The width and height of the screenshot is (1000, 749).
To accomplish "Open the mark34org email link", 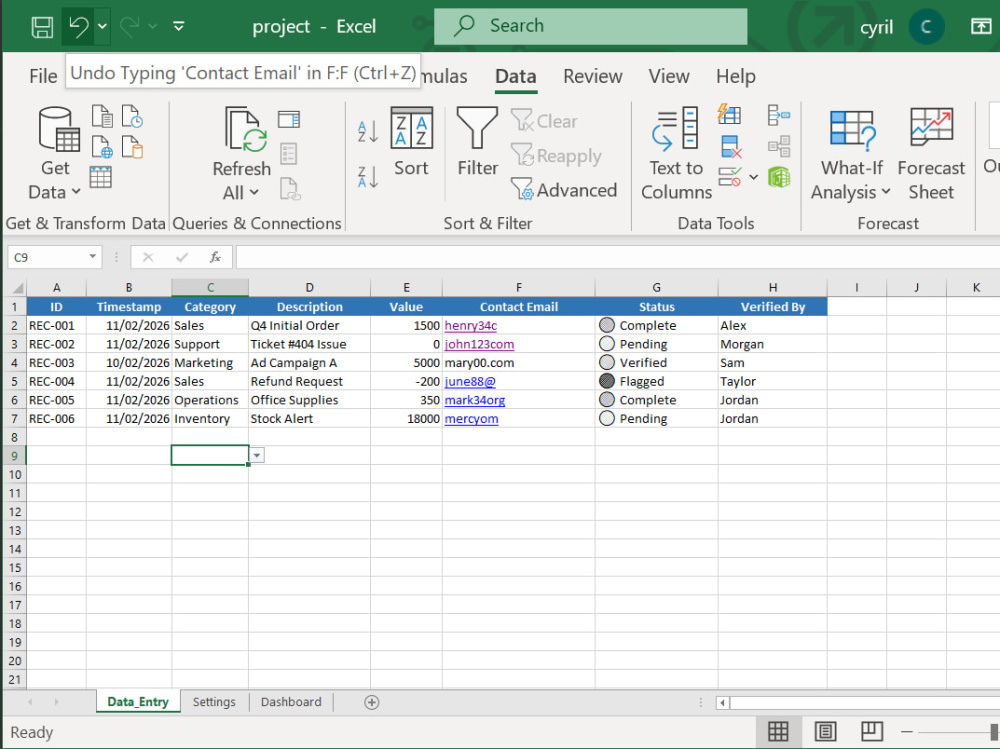I will tap(474, 400).
